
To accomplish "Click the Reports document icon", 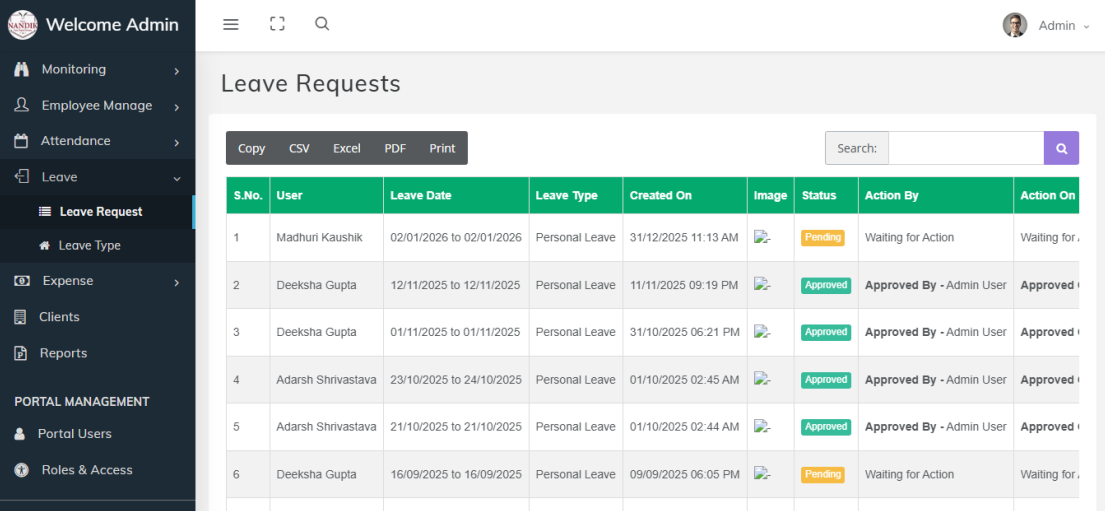I will point(21,353).
